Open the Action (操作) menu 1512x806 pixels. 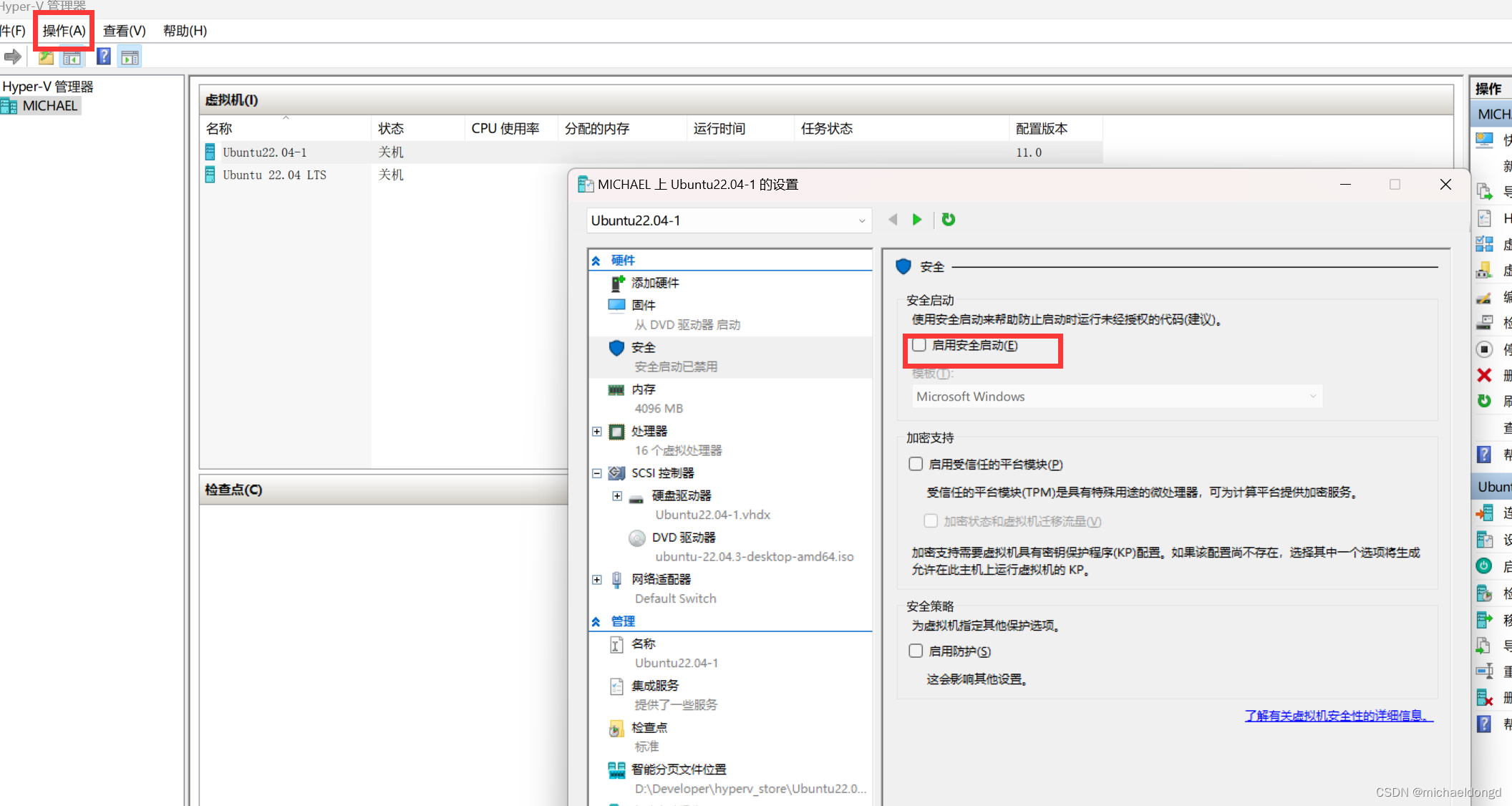pyautogui.click(x=64, y=31)
